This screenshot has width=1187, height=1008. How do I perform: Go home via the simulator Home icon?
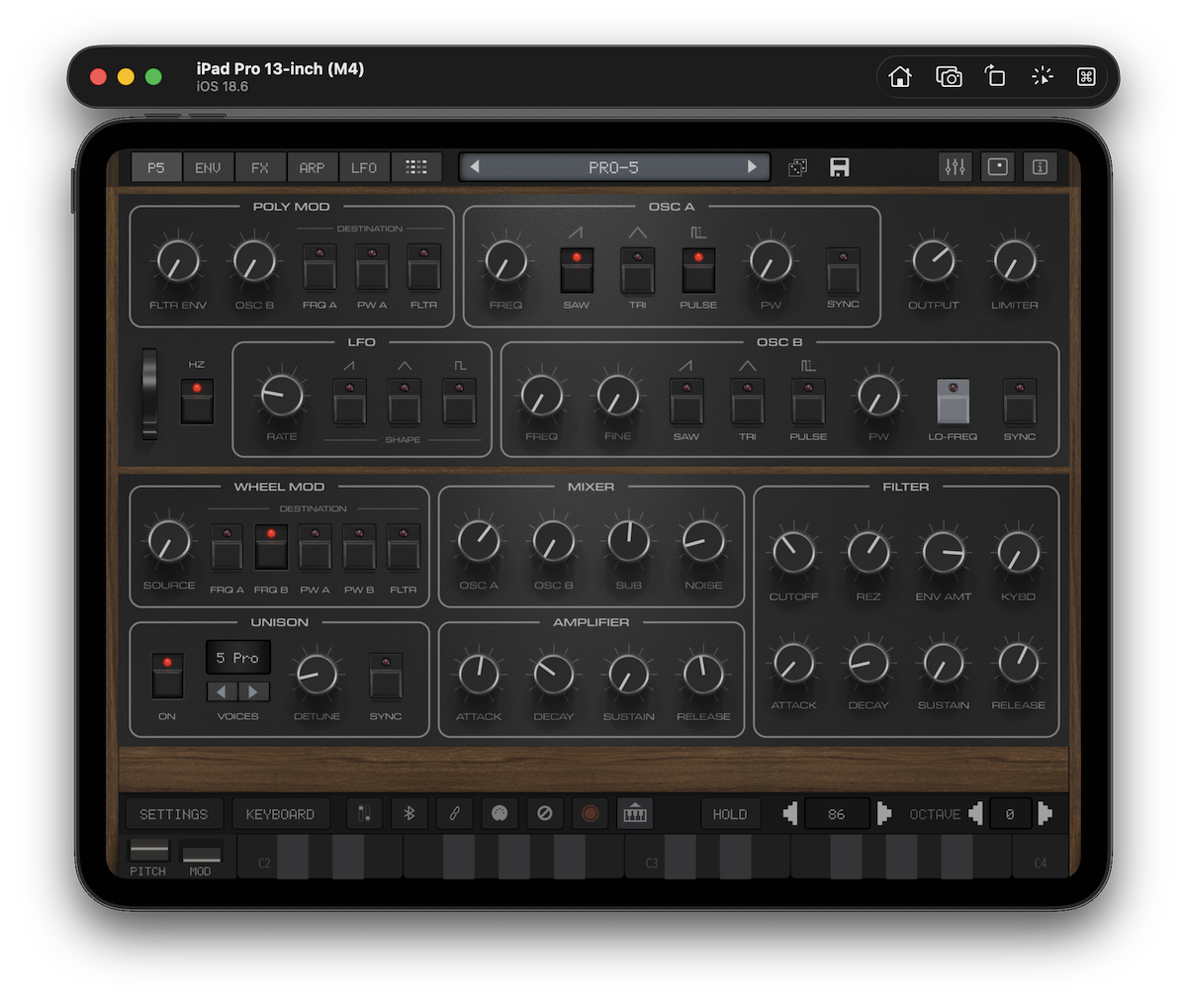pyautogui.click(x=900, y=76)
